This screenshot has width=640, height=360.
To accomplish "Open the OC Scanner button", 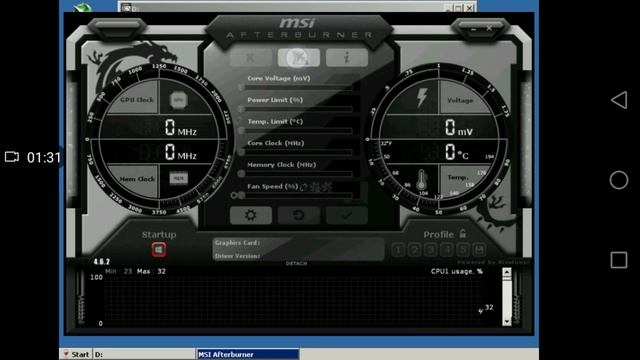I will [298, 58].
